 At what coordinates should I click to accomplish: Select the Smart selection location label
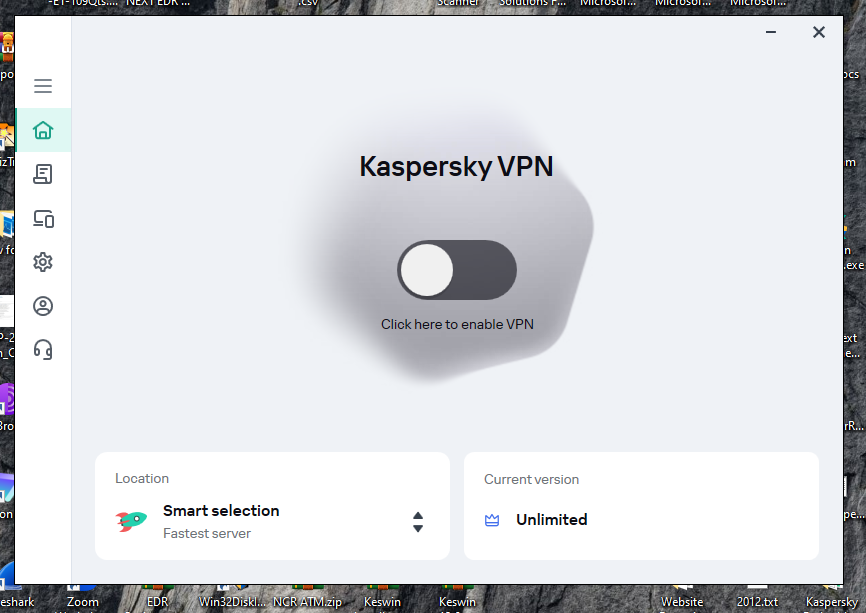pos(221,511)
